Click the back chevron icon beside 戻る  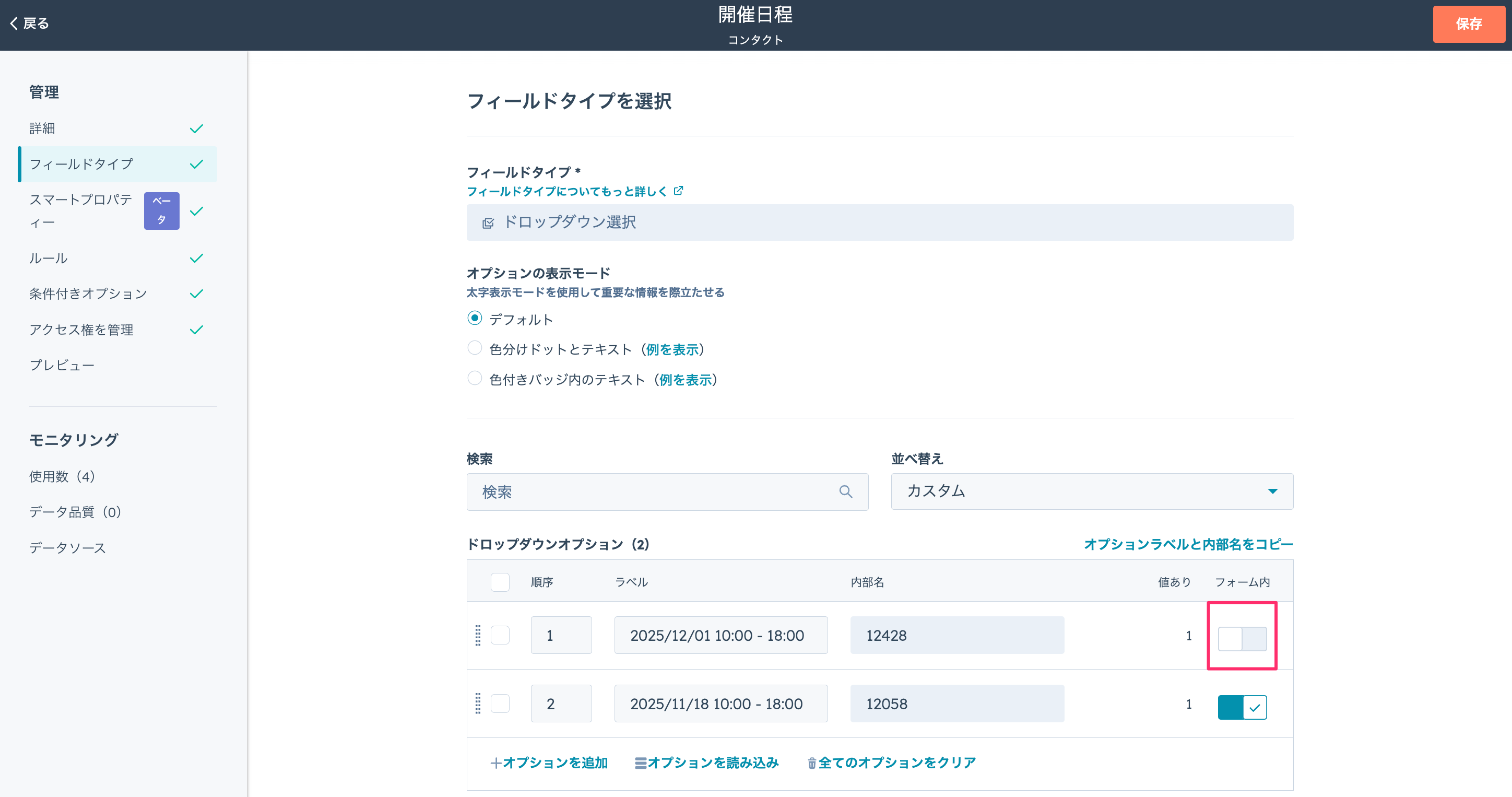14,24
